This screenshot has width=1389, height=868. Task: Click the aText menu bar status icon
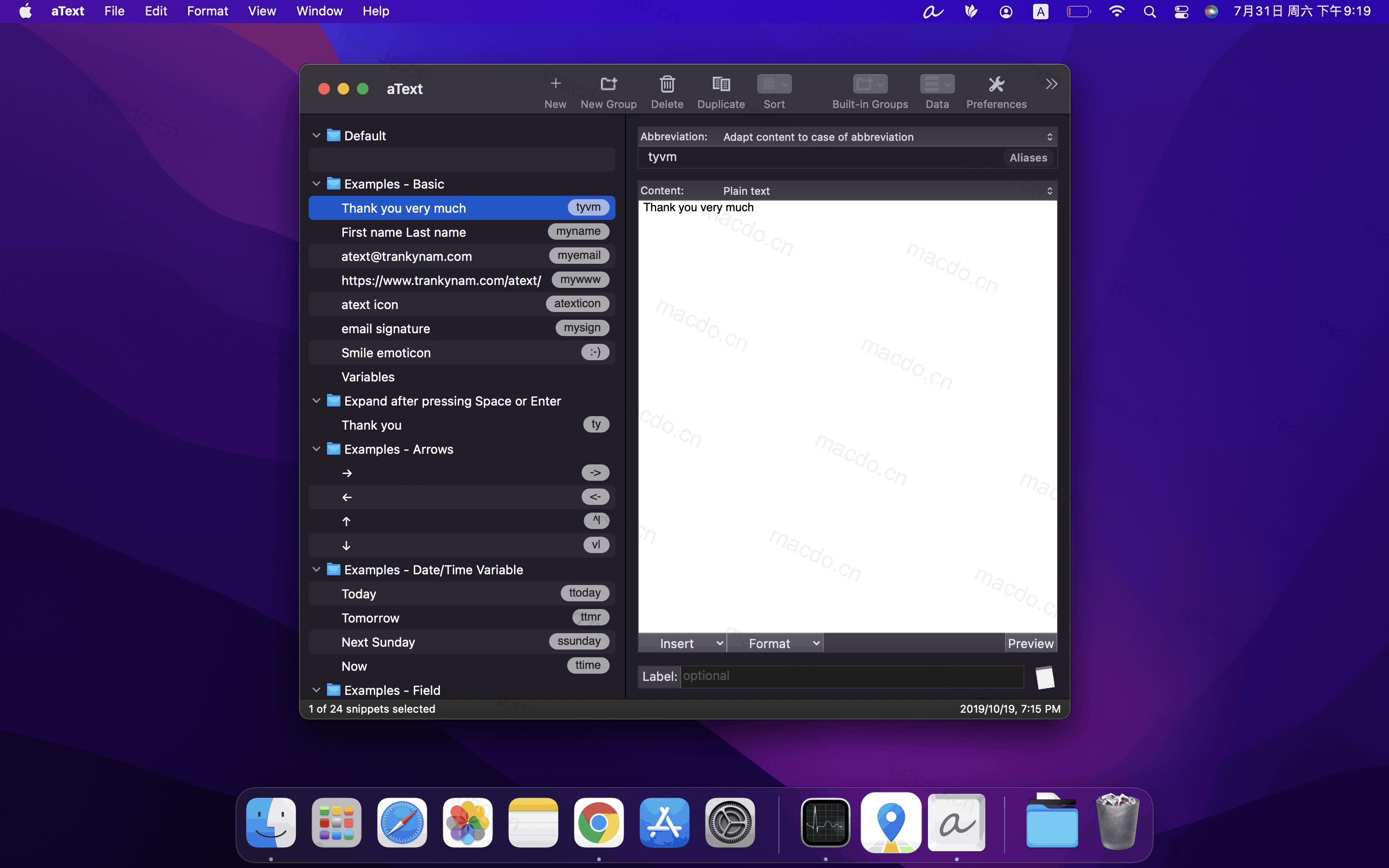933,12
